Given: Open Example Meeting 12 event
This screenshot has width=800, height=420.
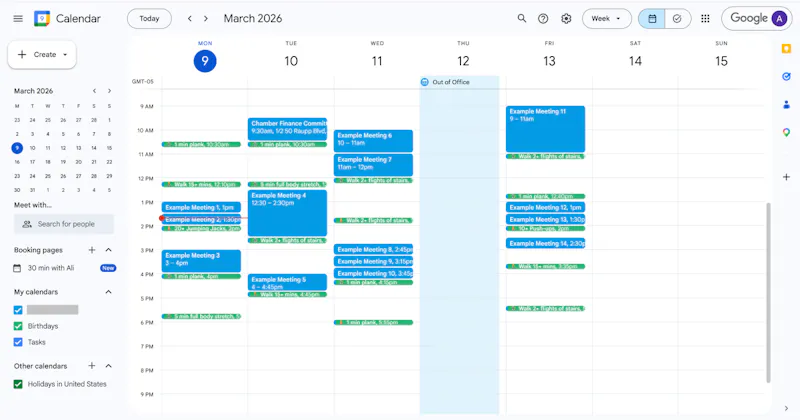Looking at the screenshot, I should 545,207.
